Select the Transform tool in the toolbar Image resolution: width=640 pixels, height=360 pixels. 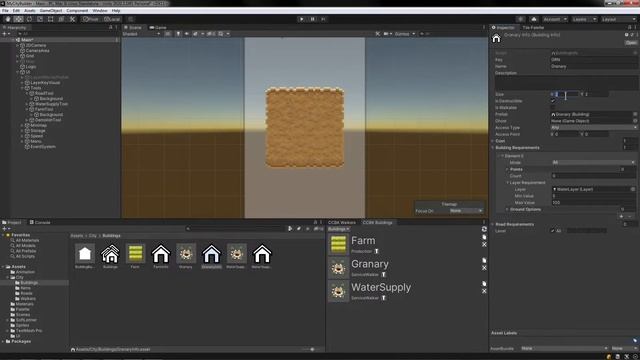click(61, 19)
